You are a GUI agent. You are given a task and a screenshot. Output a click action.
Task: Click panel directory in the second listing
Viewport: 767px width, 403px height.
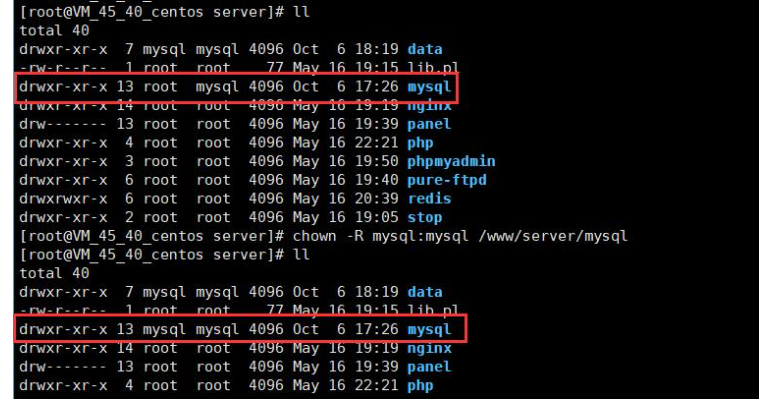pos(428,367)
